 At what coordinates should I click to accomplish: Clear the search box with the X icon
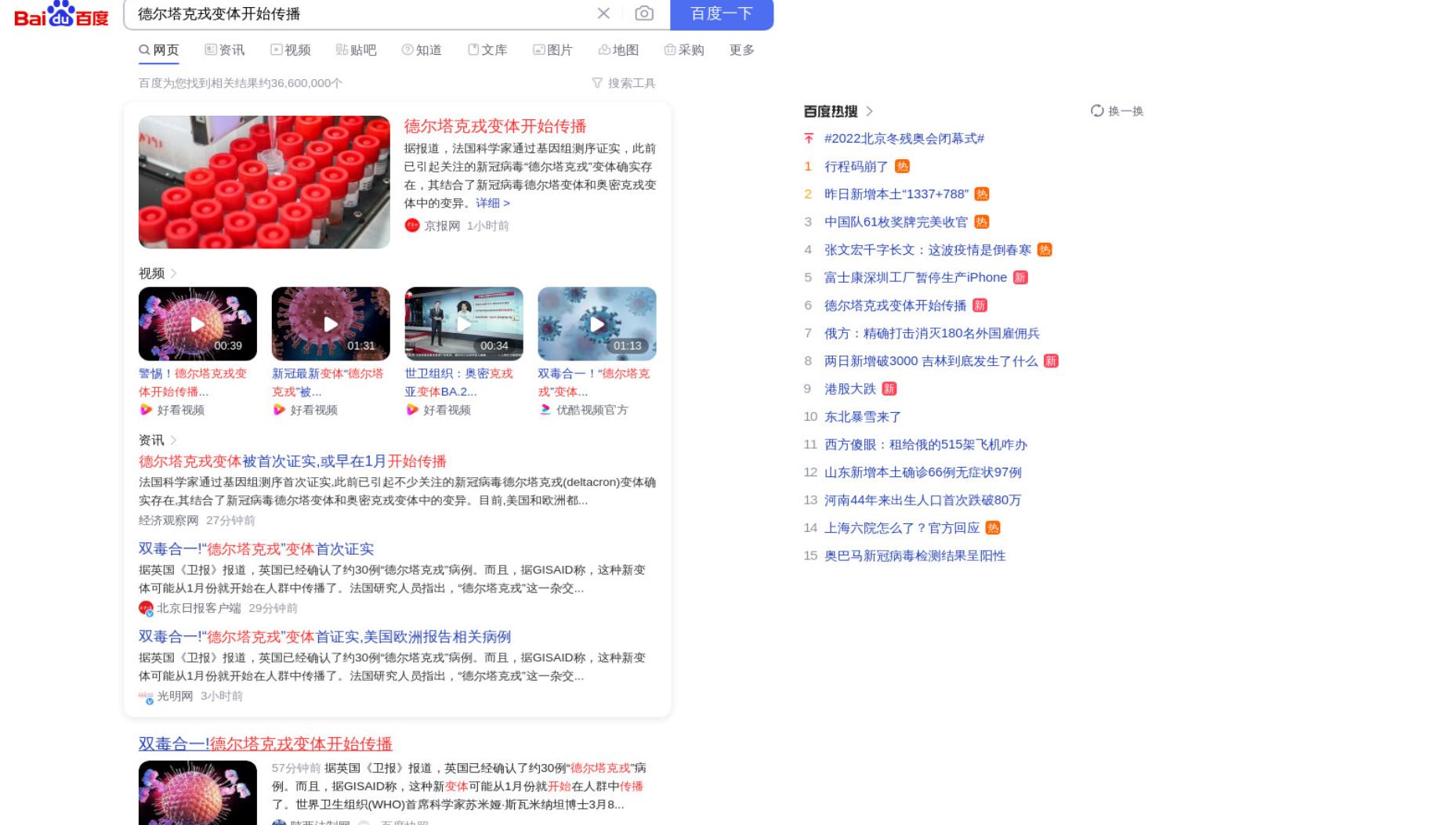(x=603, y=13)
